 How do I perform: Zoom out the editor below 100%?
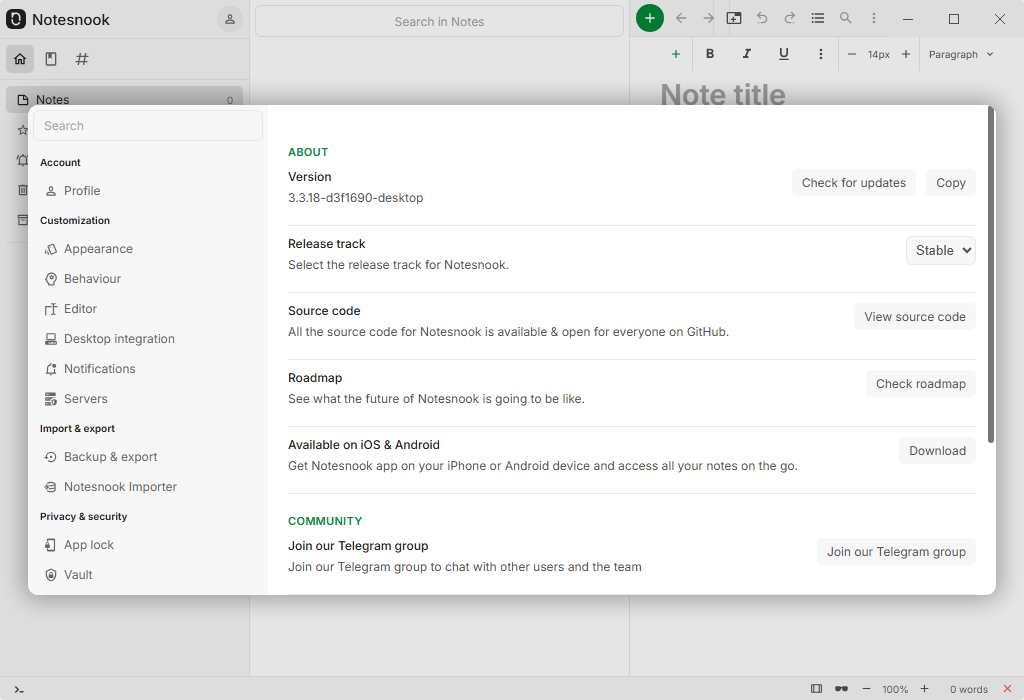pos(866,689)
